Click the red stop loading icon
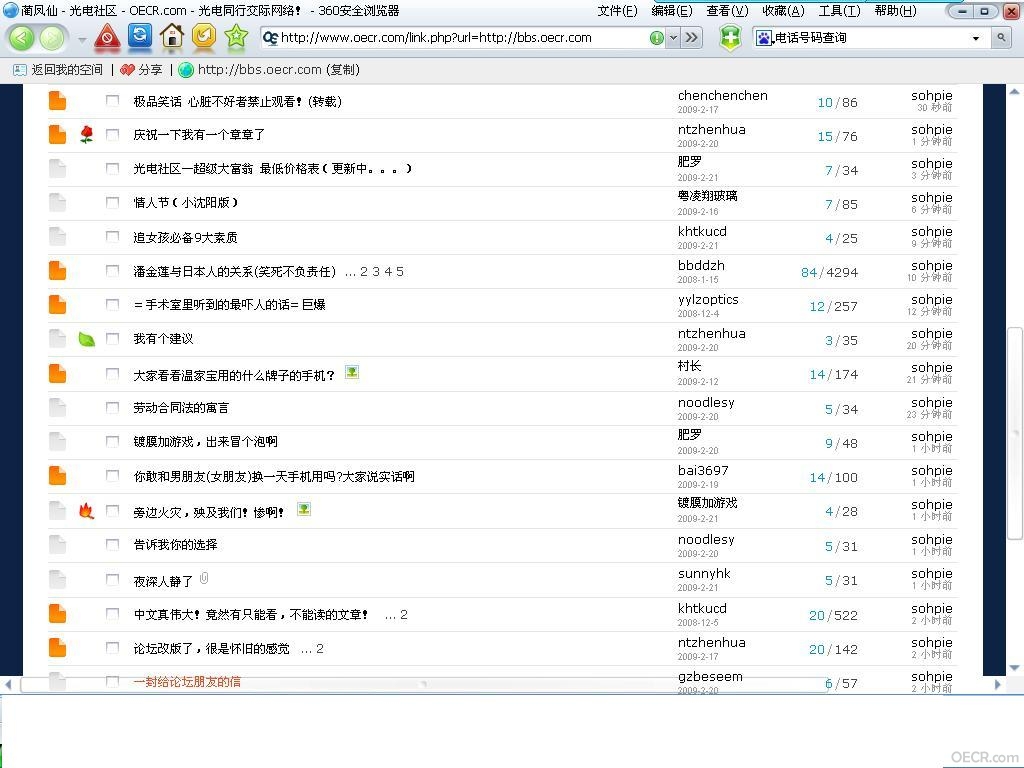The height and width of the screenshot is (768, 1024). (107, 37)
